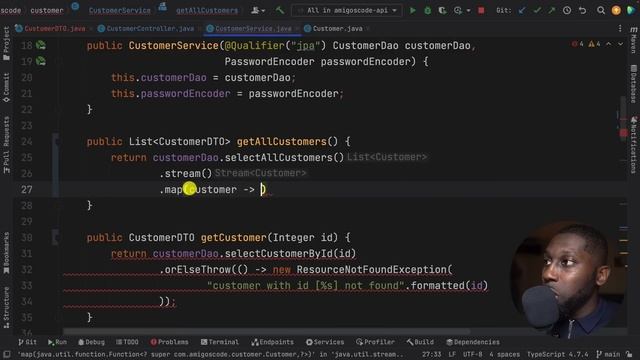Click the orange IDE updates icon
640x360 pixels.
point(616,10)
